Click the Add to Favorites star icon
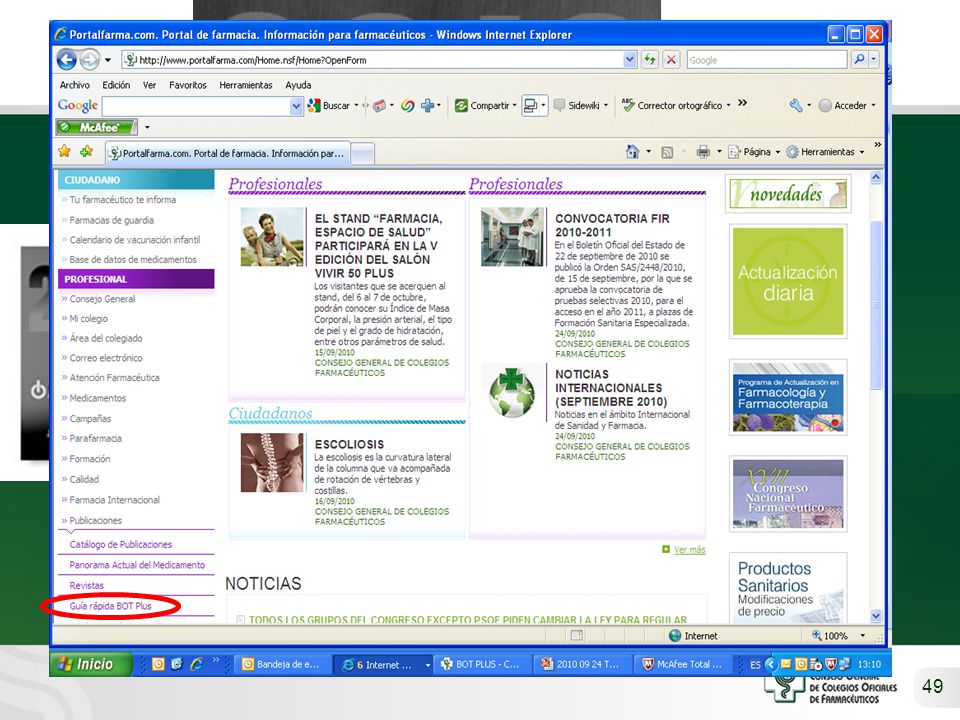This screenshot has height=720, width=960. pos(86,151)
